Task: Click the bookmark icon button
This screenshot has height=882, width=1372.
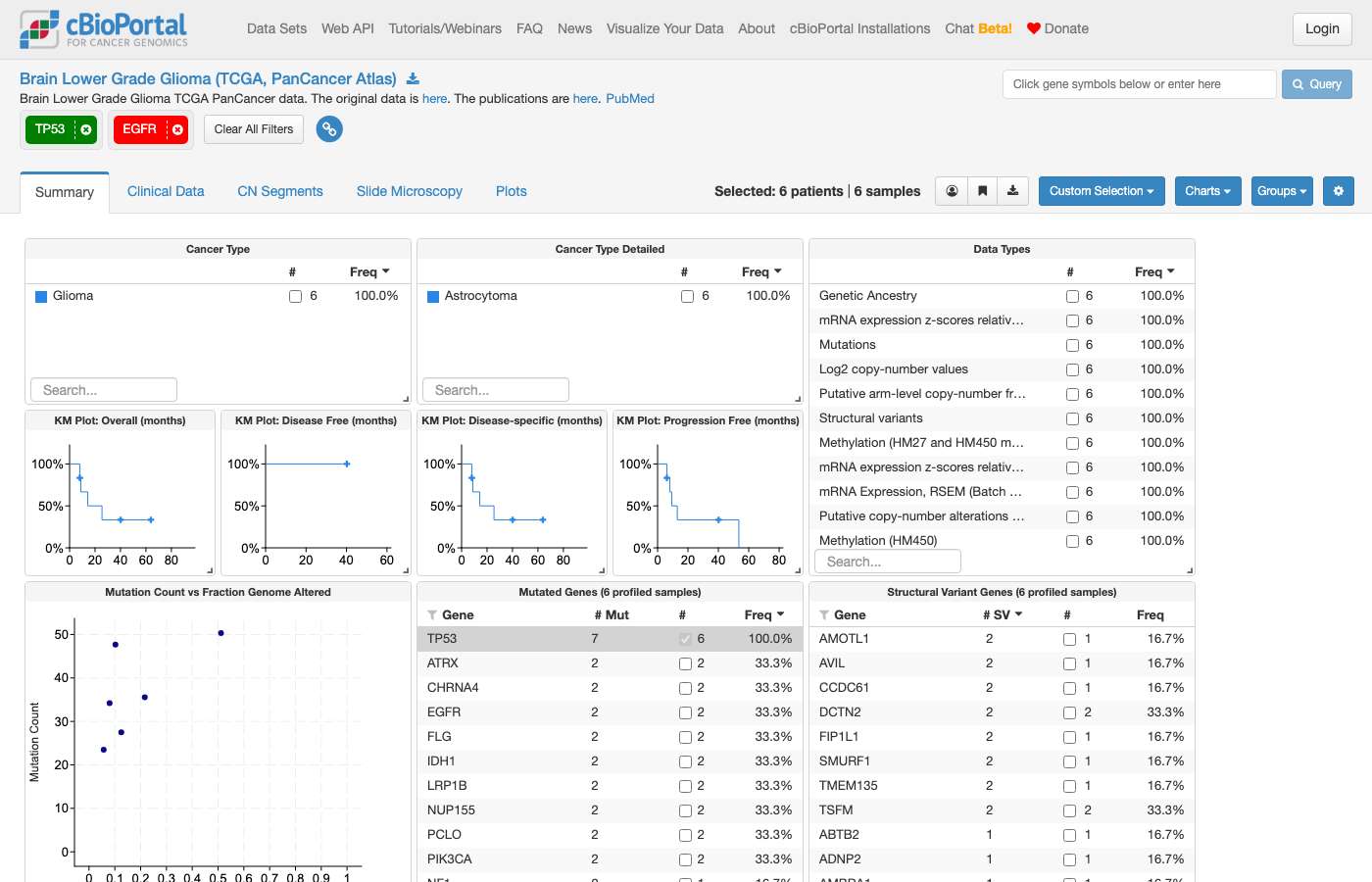Action: [982, 191]
